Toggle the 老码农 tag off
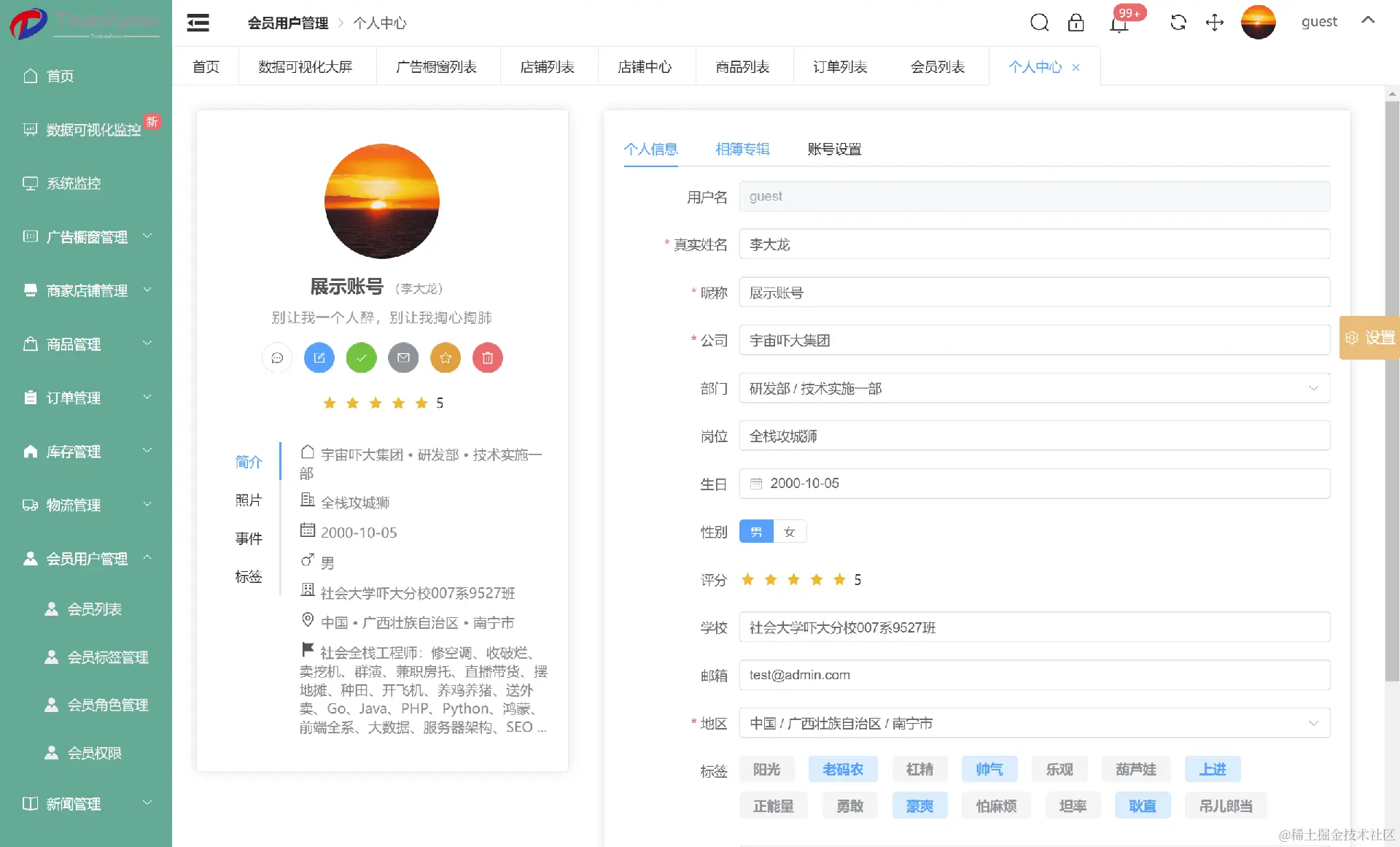This screenshot has height=847, width=1400. (842, 769)
